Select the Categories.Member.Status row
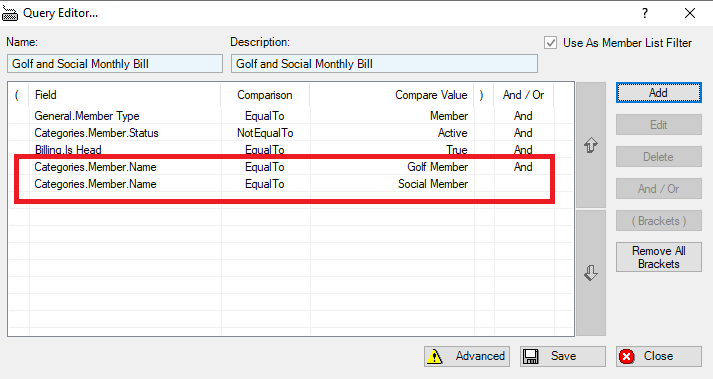The height and width of the screenshot is (379, 713). coord(291,133)
